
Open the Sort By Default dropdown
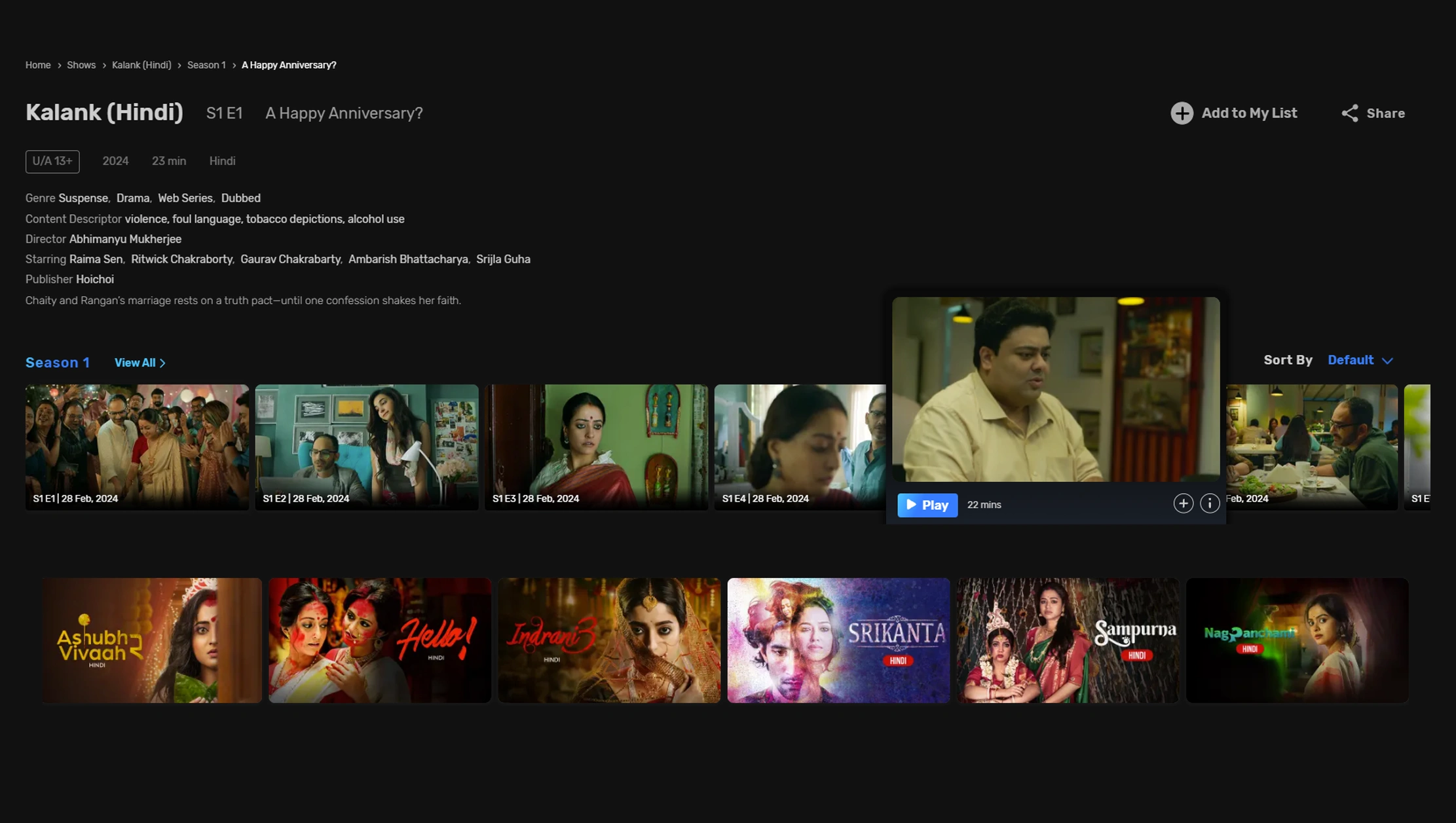(x=1360, y=360)
